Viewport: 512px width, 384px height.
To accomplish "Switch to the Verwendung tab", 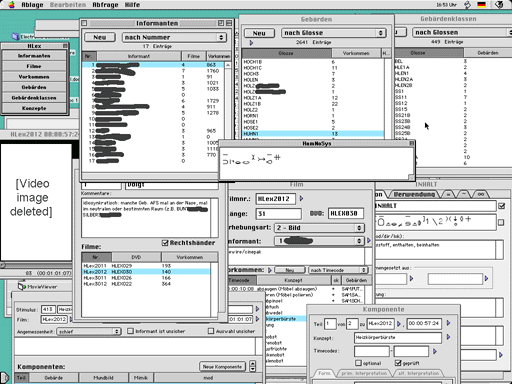I will click(414, 194).
